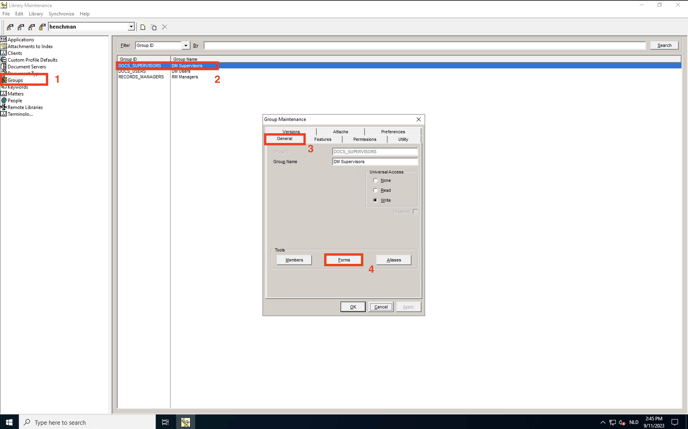Expand the Filter Group ID dropdown
The width and height of the screenshot is (688, 429).
click(x=185, y=45)
